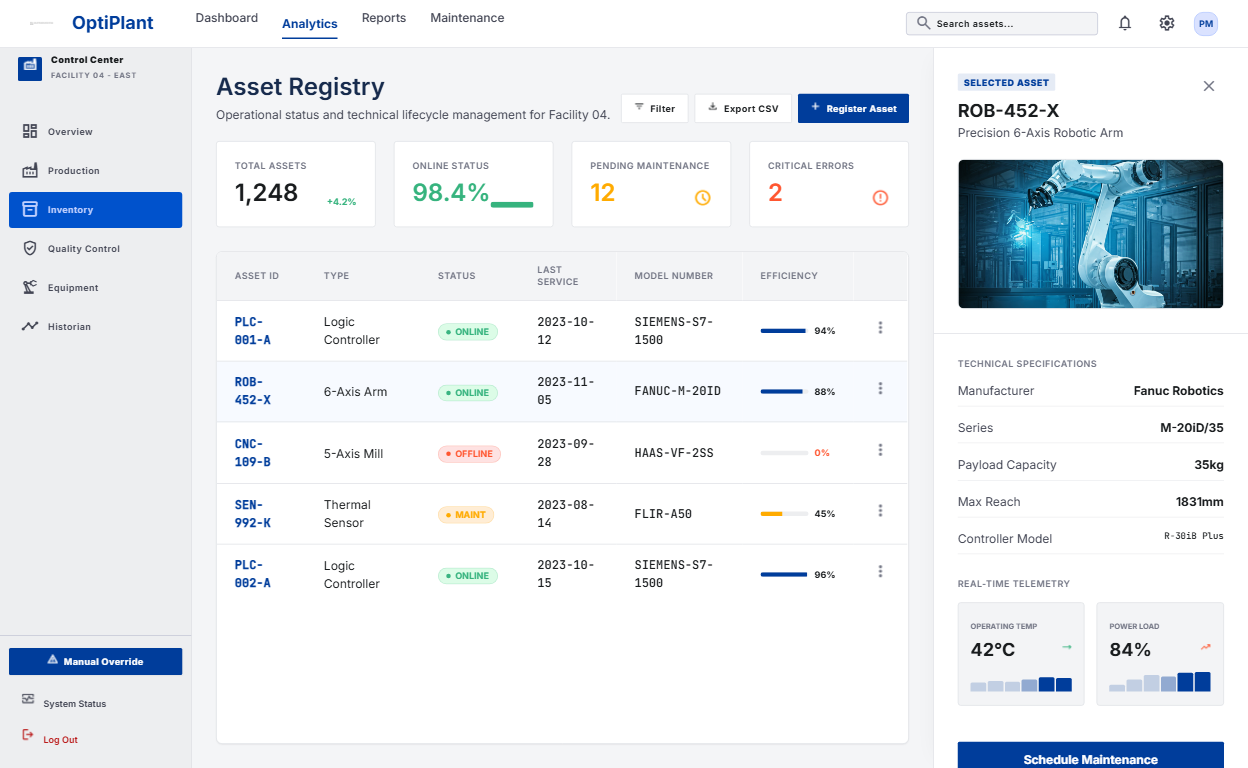Viewport: 1248px width, 768px height.
Task: Open Equipment in the sidebar
Action: click(x=95, y=287)
